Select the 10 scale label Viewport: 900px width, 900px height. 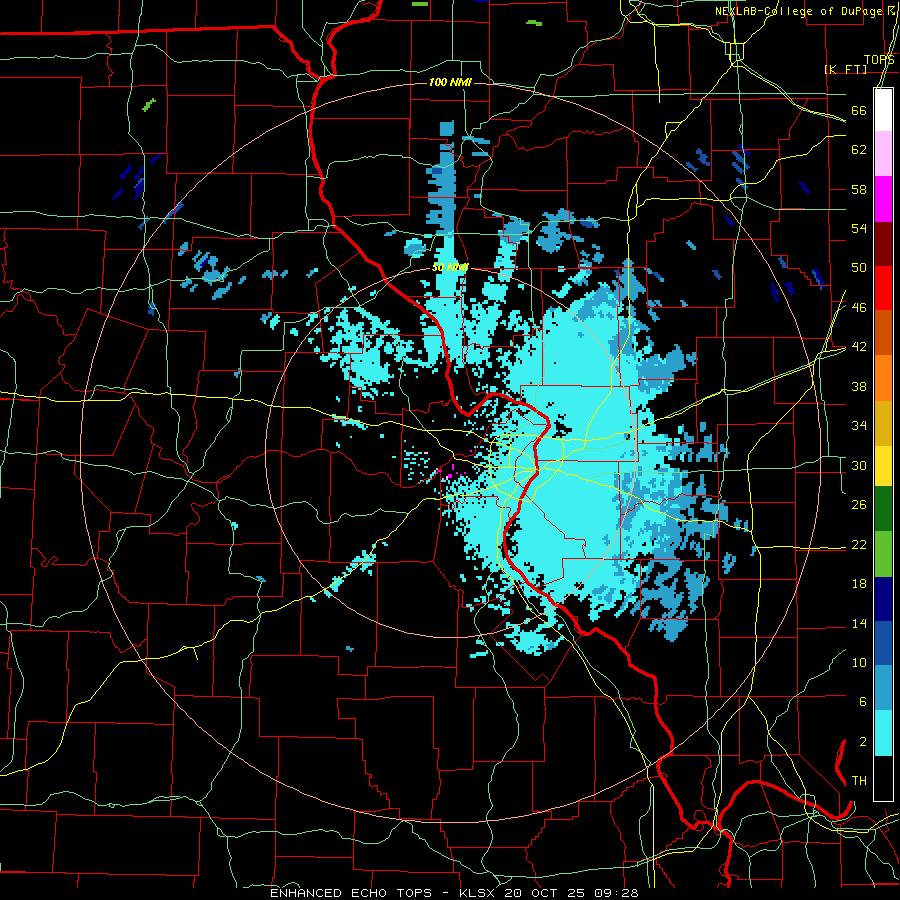pos(859,662)
